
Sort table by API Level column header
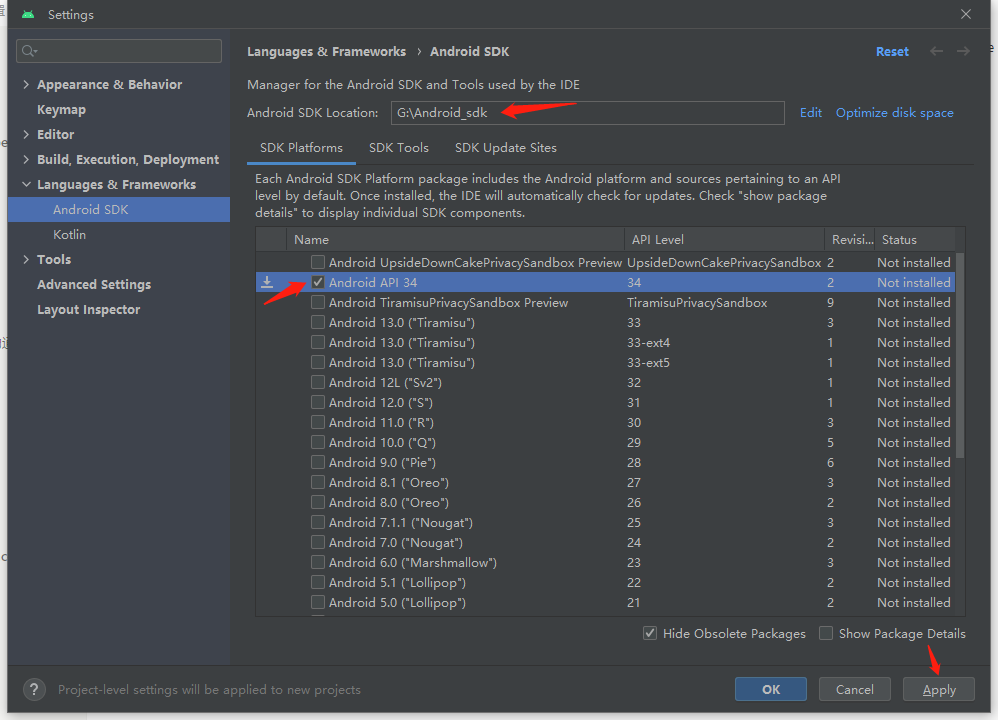[724, 239]
